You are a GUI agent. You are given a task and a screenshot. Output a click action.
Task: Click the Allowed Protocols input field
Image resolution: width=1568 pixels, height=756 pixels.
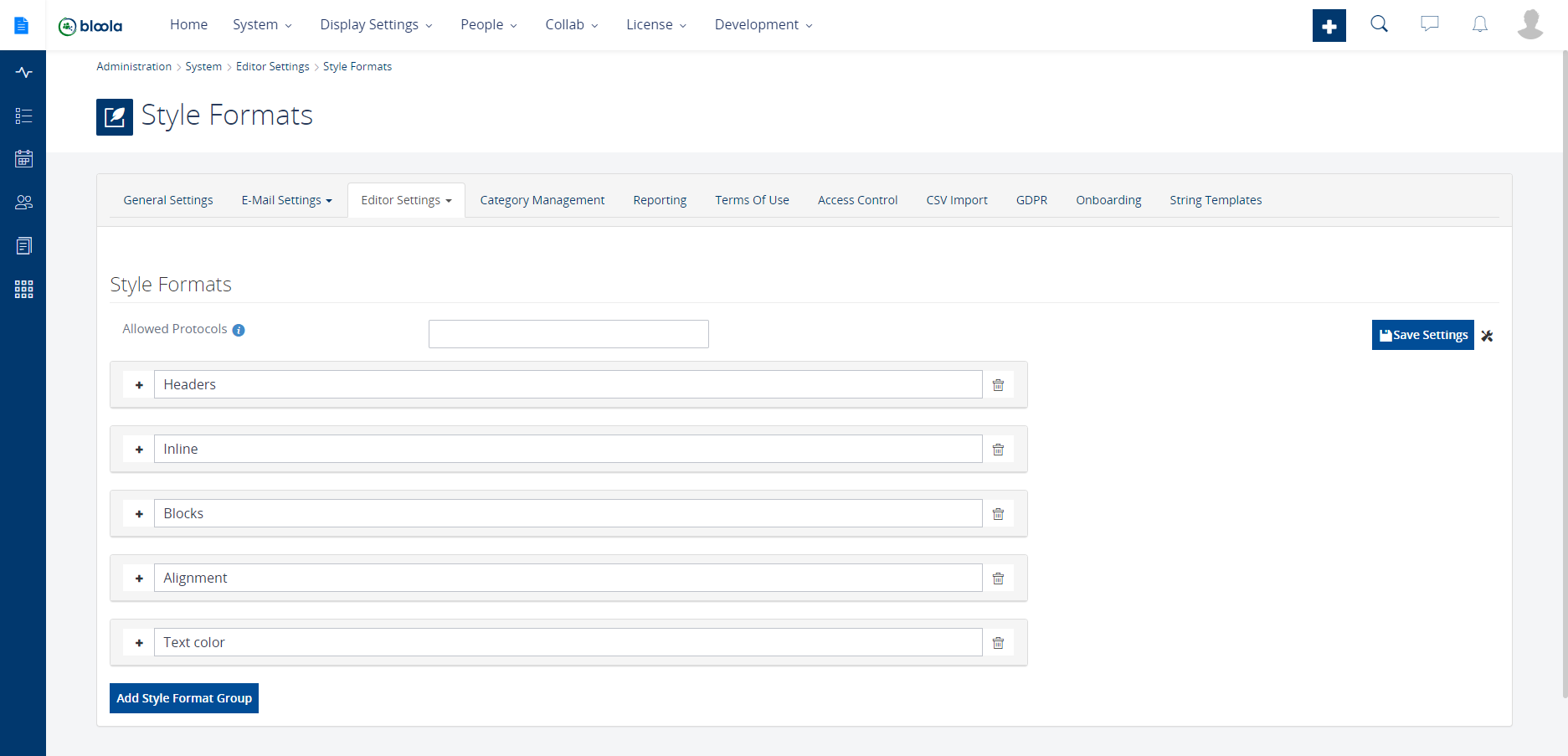click(x=568, y=334)
